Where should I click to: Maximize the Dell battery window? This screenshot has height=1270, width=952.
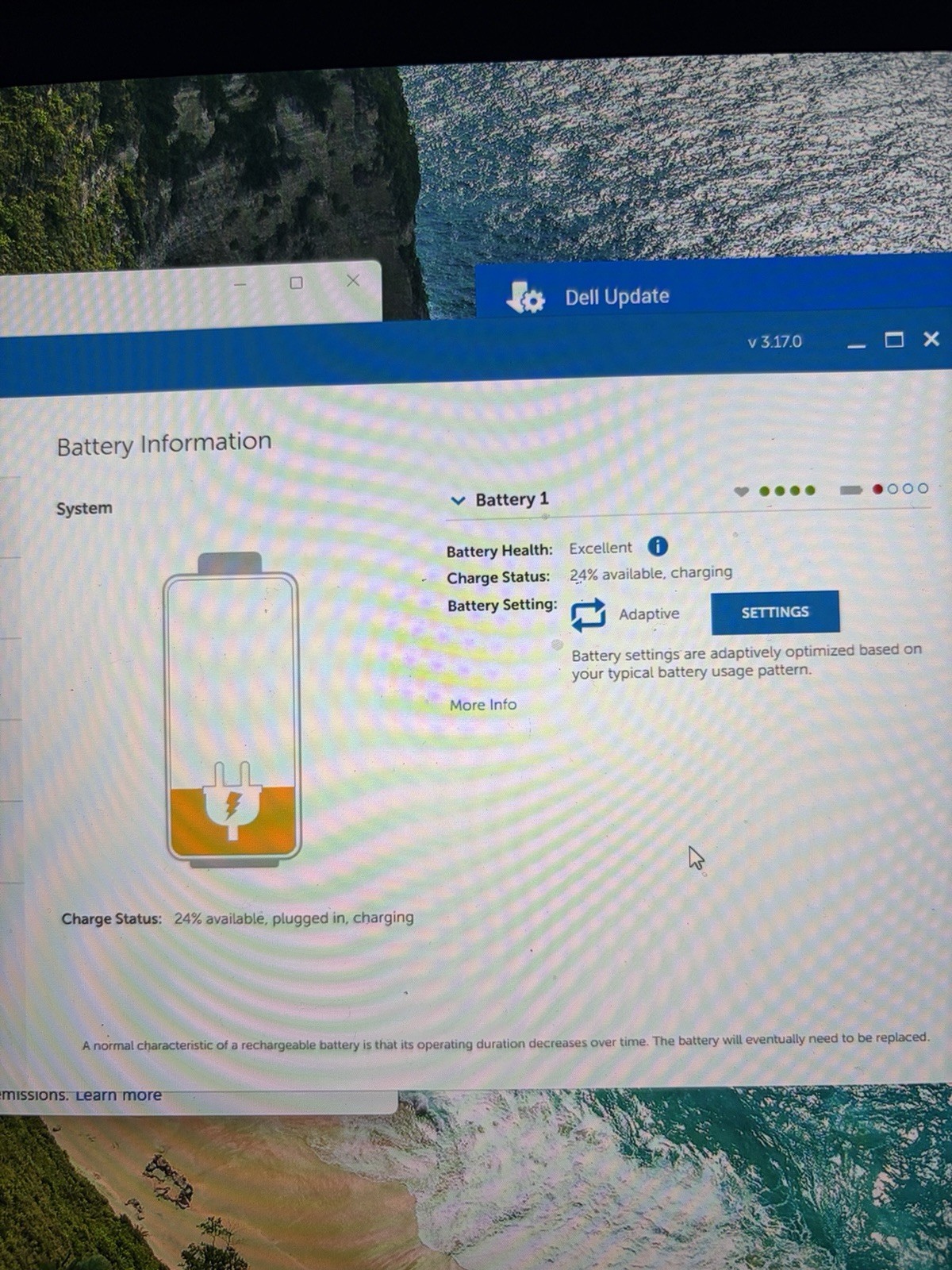(x=894, y=340)
